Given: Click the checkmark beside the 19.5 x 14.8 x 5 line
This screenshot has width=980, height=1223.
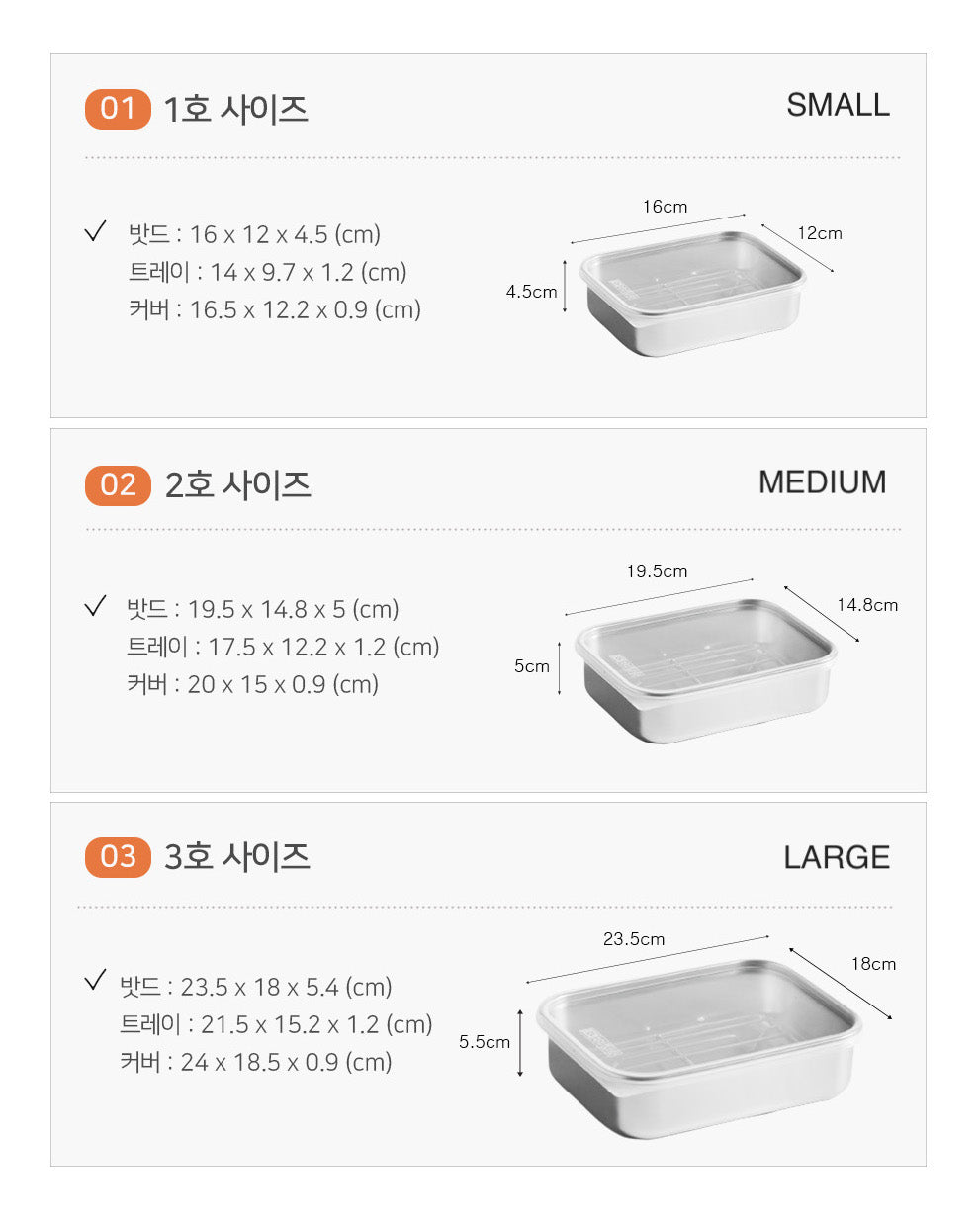Looking at the screenshot, I should [x=95, y=606].
